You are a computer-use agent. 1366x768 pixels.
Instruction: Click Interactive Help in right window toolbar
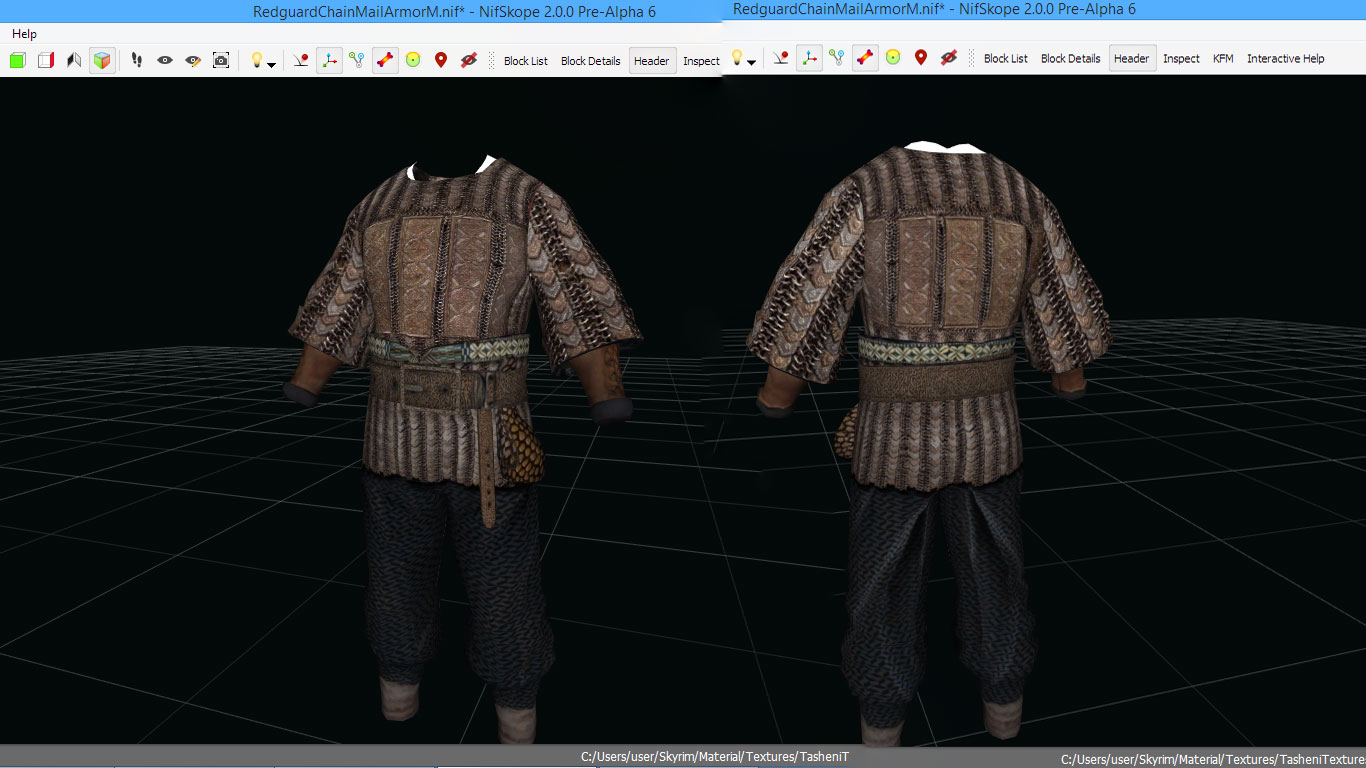1285,59
